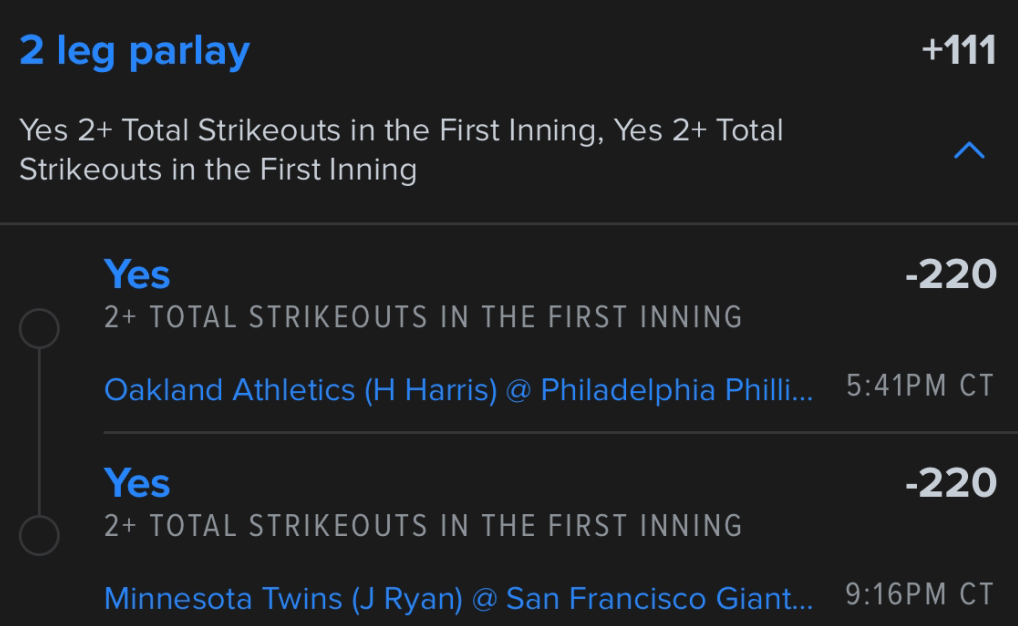Open the Oakland Athletics @ Philadelphia game link
The image size is (1018, 626).
(x=458, y=389)
